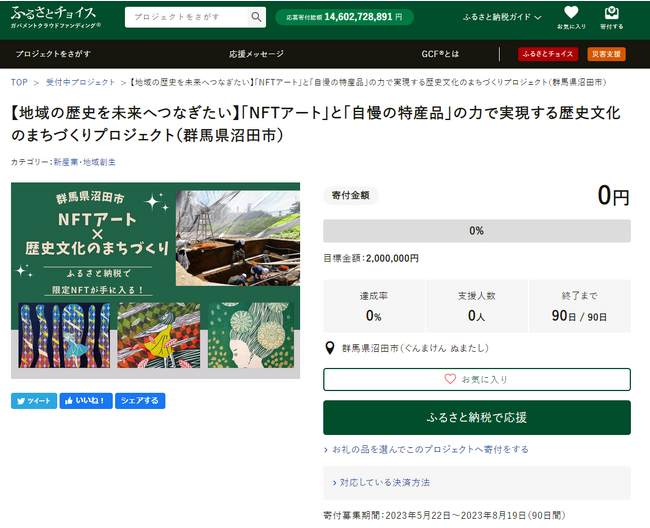The width and height of the screenshot is (650, 528).
Task: Click the orange 災害支援 button
Action: [x=606, y=54]
